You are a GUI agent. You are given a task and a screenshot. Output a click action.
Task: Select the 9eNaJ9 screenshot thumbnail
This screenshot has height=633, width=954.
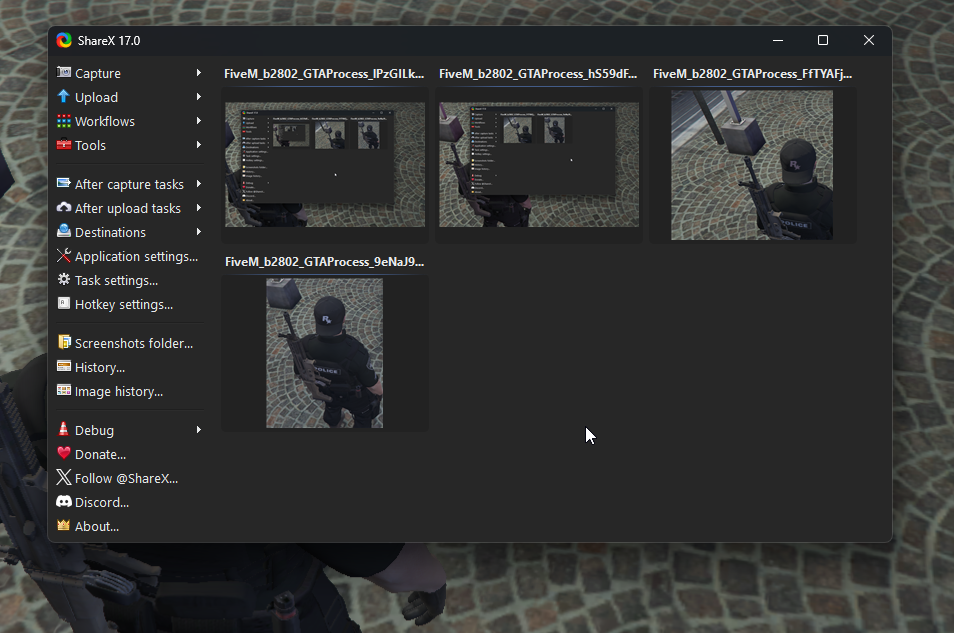[x=324, y=353]
